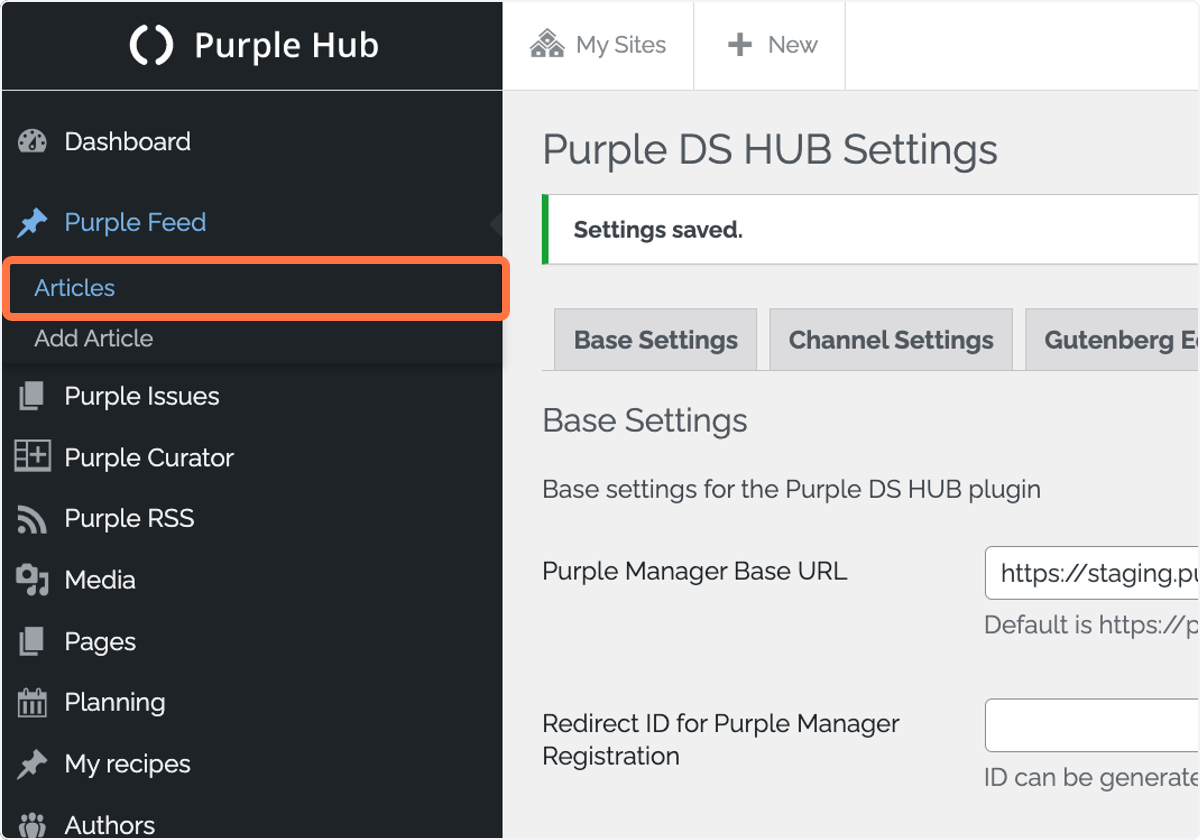Click the 'Purple Manager Base URL' label
This screenshot has height=840, width=1200.
point(695,572)
